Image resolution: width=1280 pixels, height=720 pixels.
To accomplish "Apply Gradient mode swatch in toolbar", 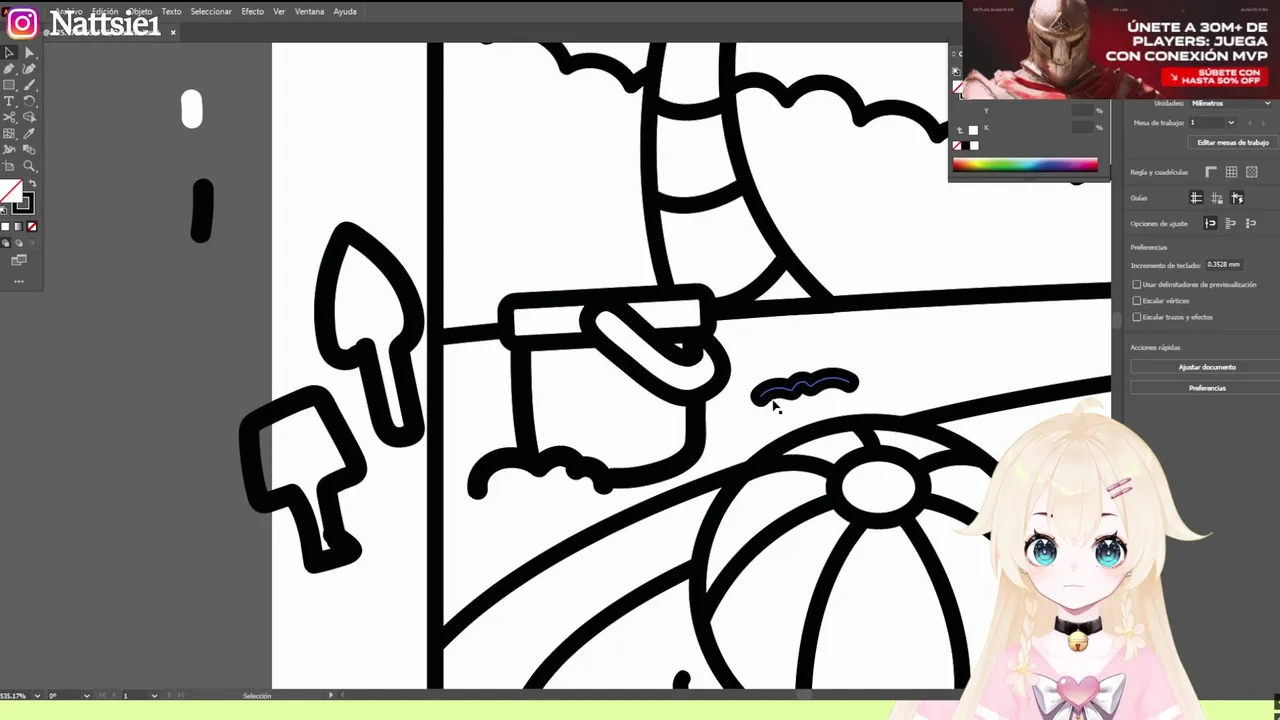I will click(18, 227).
